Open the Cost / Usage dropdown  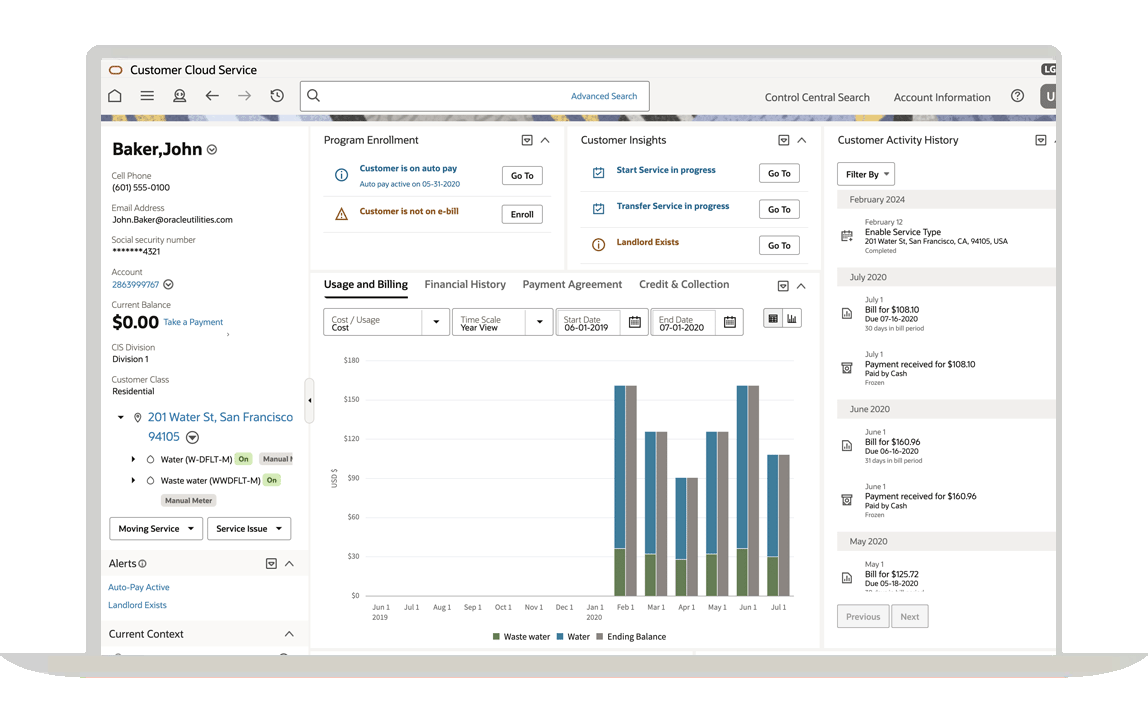coord(436,322)
